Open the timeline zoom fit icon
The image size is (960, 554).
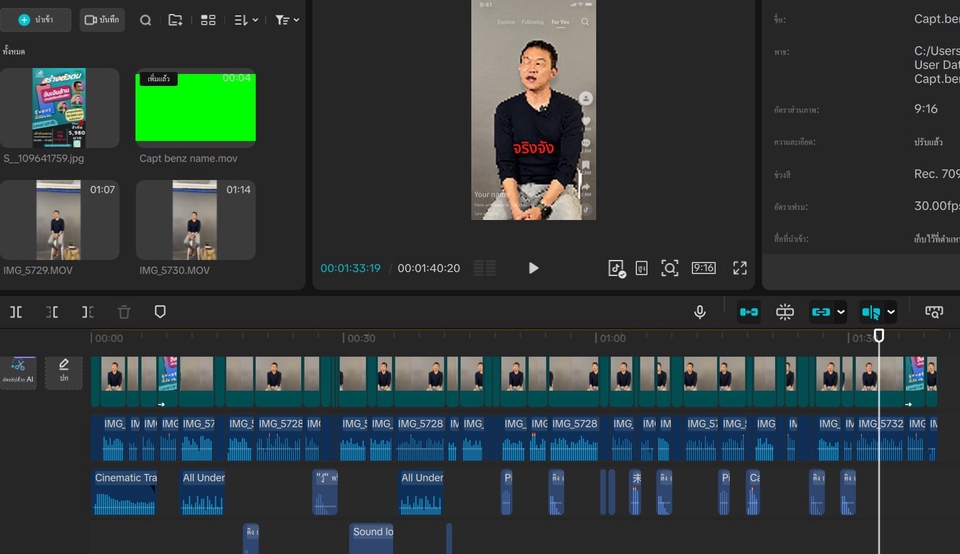pos(934,312)
